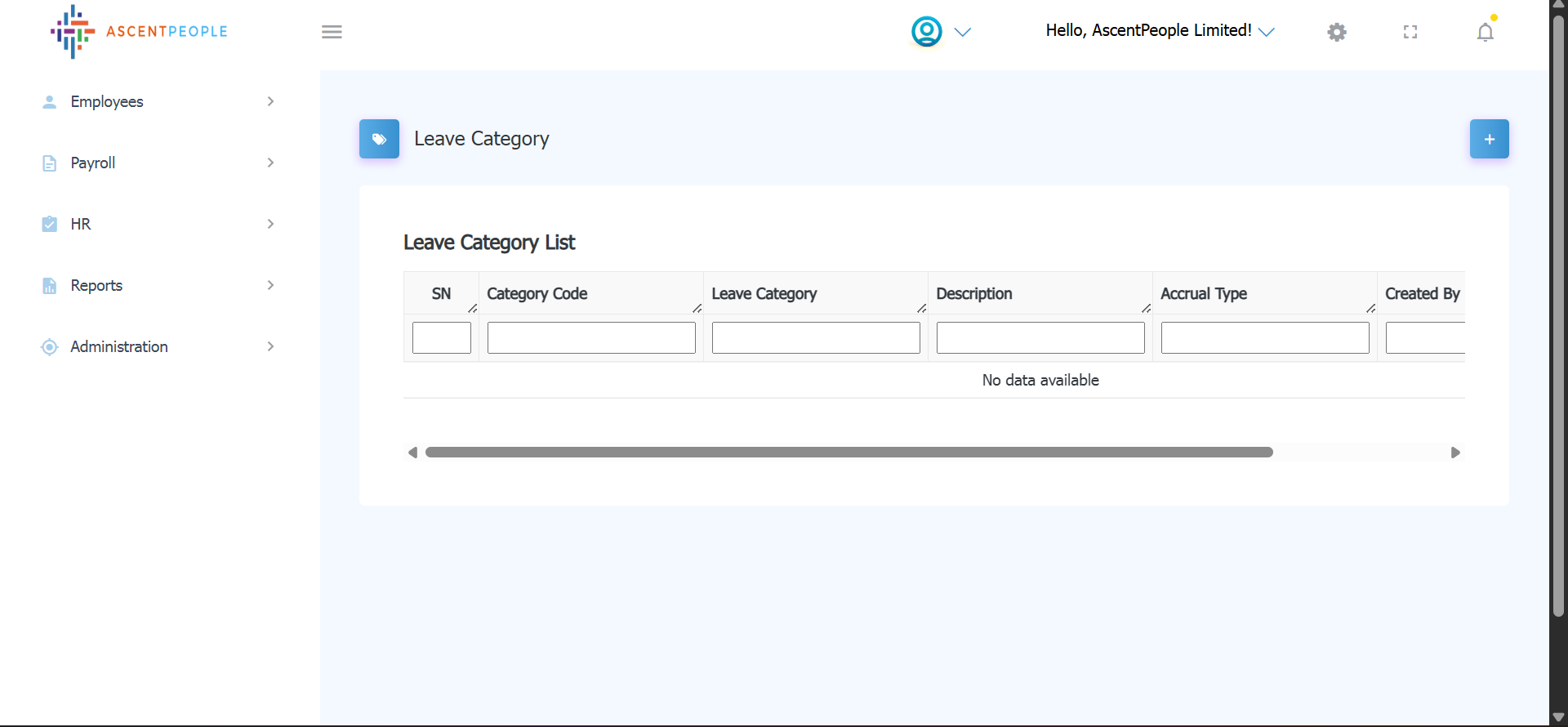Click the Category Code filter field
Image resolution: width=1568 pixels, height=727 pixels.
(591, 337)
